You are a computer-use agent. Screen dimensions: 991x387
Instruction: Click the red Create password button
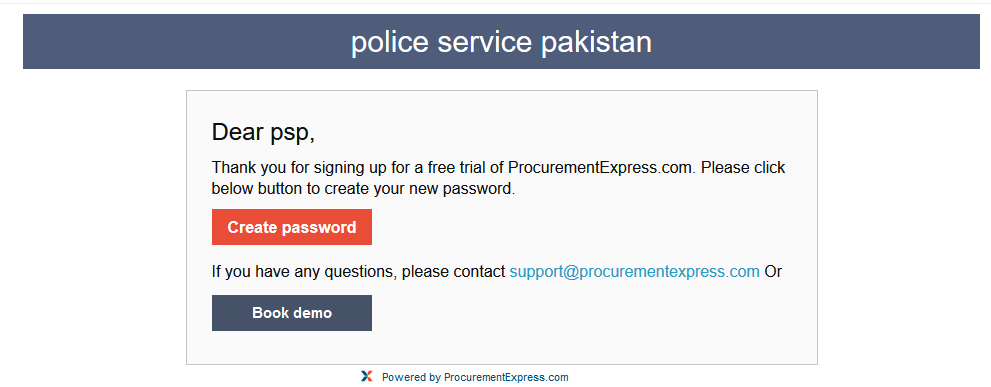[291, 227]
